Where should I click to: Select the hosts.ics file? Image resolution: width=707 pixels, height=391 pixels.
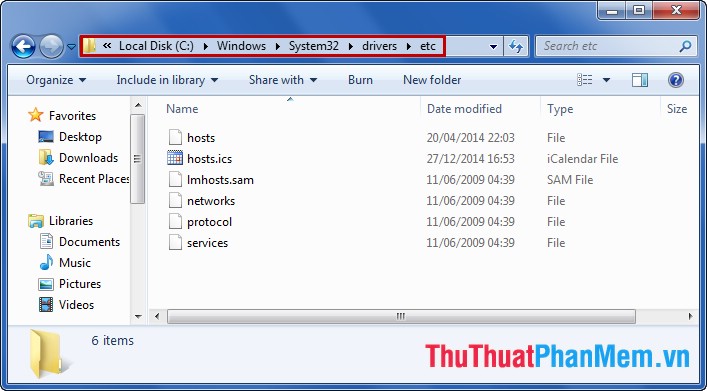pyautogui.click(x=209, y=159)
